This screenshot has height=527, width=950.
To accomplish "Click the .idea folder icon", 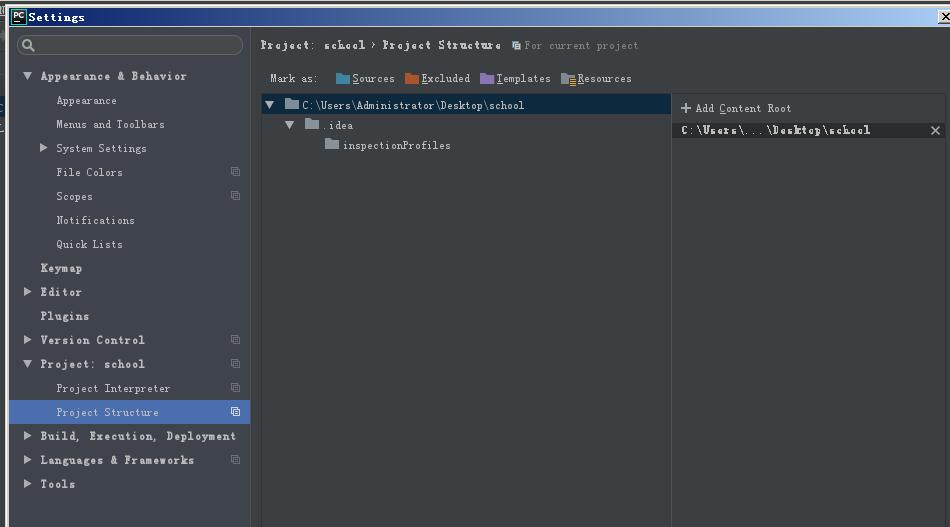I will [x=312, y=124].
